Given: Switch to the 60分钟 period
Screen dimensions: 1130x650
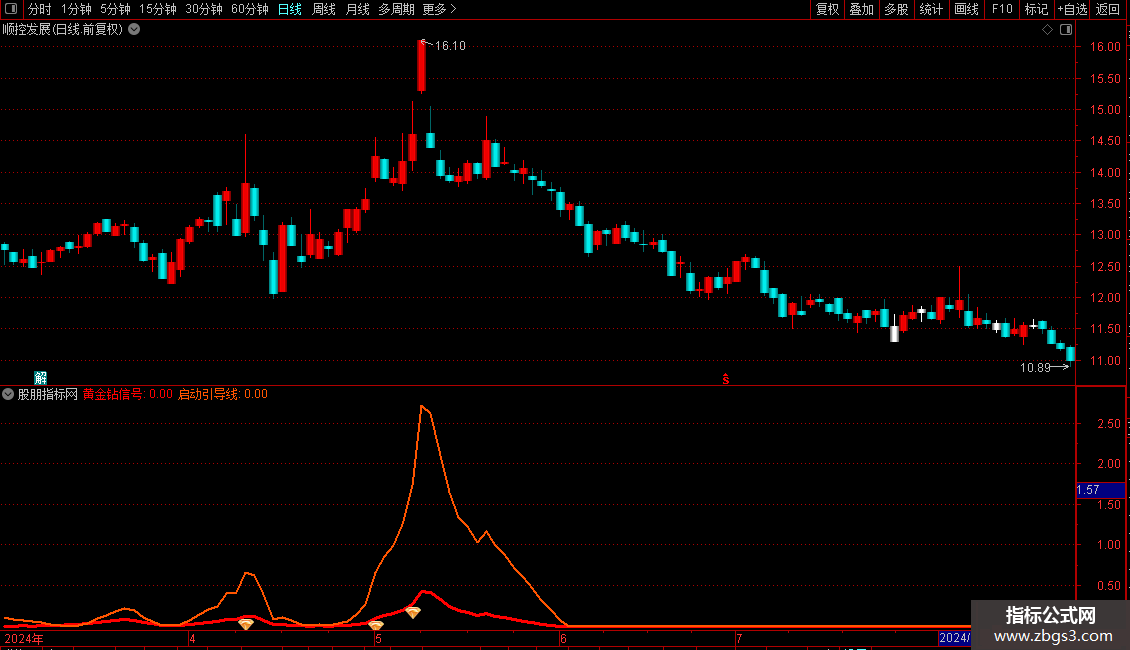Looking at the screenshot, I should coord(250,9).
